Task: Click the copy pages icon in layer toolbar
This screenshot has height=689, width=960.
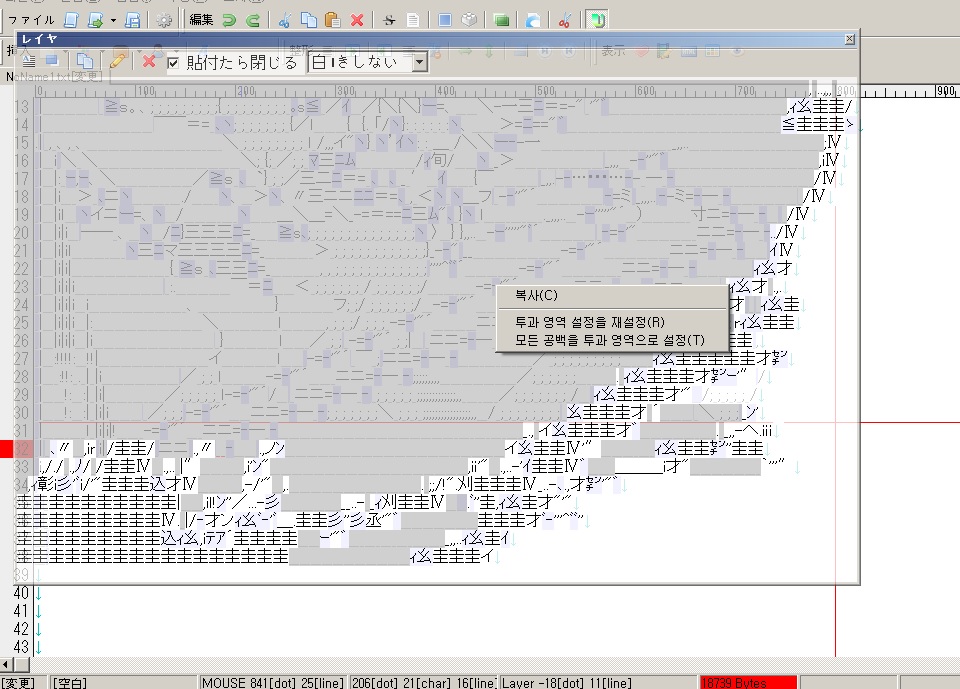Action: pyautogui.click(x=86, y=62)
